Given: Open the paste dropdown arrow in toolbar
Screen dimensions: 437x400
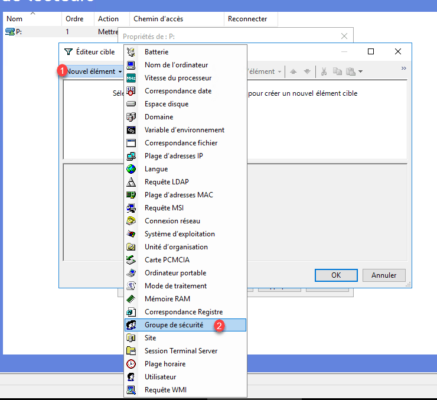Looking at the screenshot, I should pyautogui.click(x=360, y=71).
